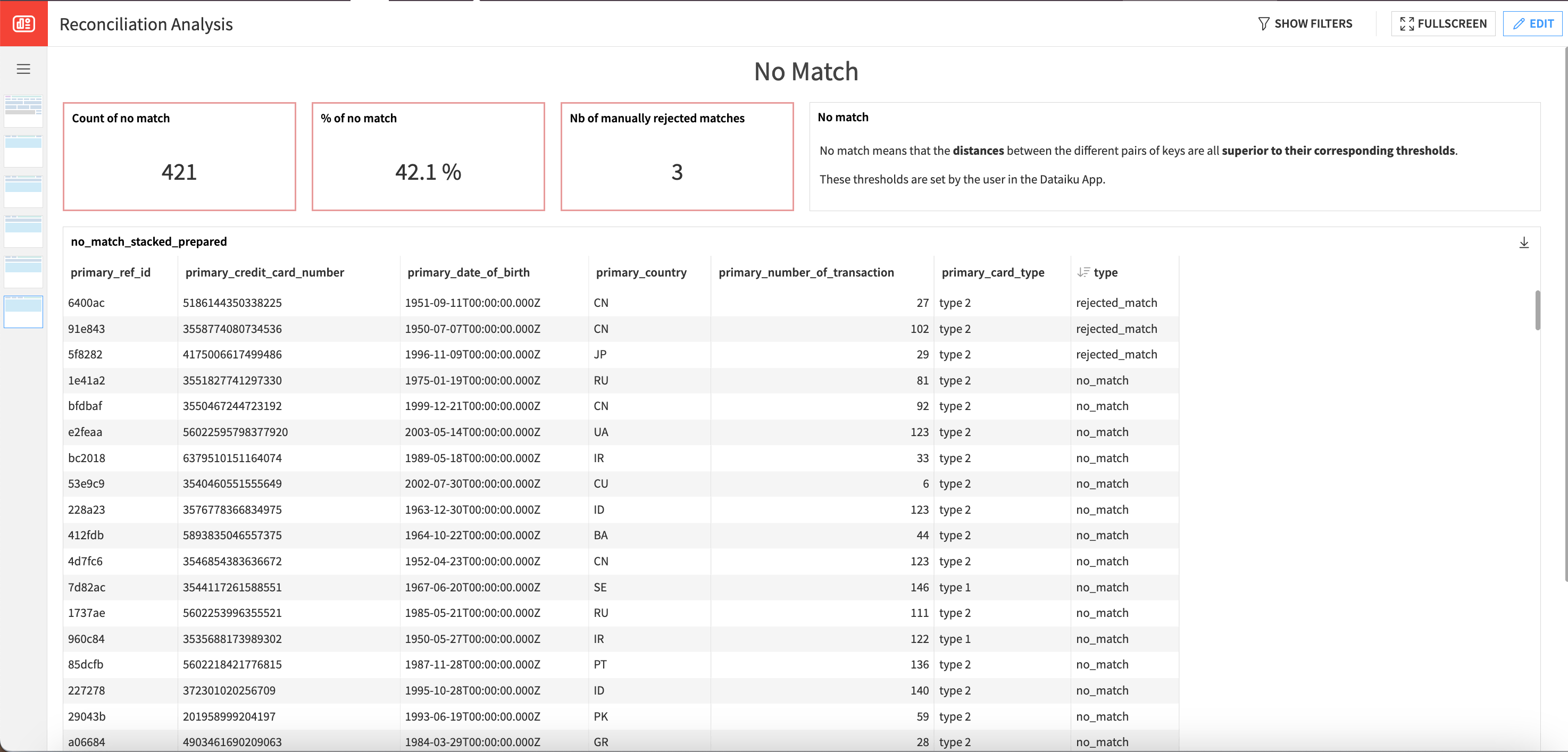This screenshot has height=752, width=1568.
Task: Select ref id cell 85dcfb
Action: coord(86,664)
